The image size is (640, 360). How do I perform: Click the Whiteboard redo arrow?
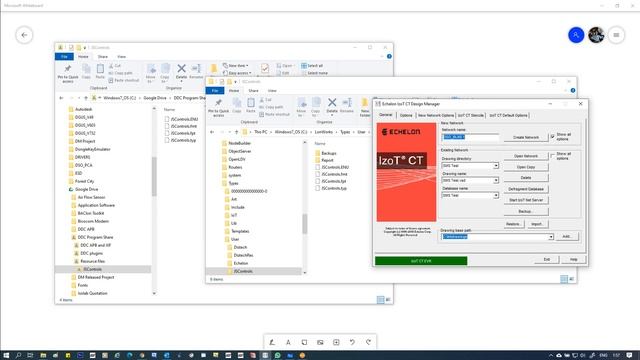tap(368, 342)
